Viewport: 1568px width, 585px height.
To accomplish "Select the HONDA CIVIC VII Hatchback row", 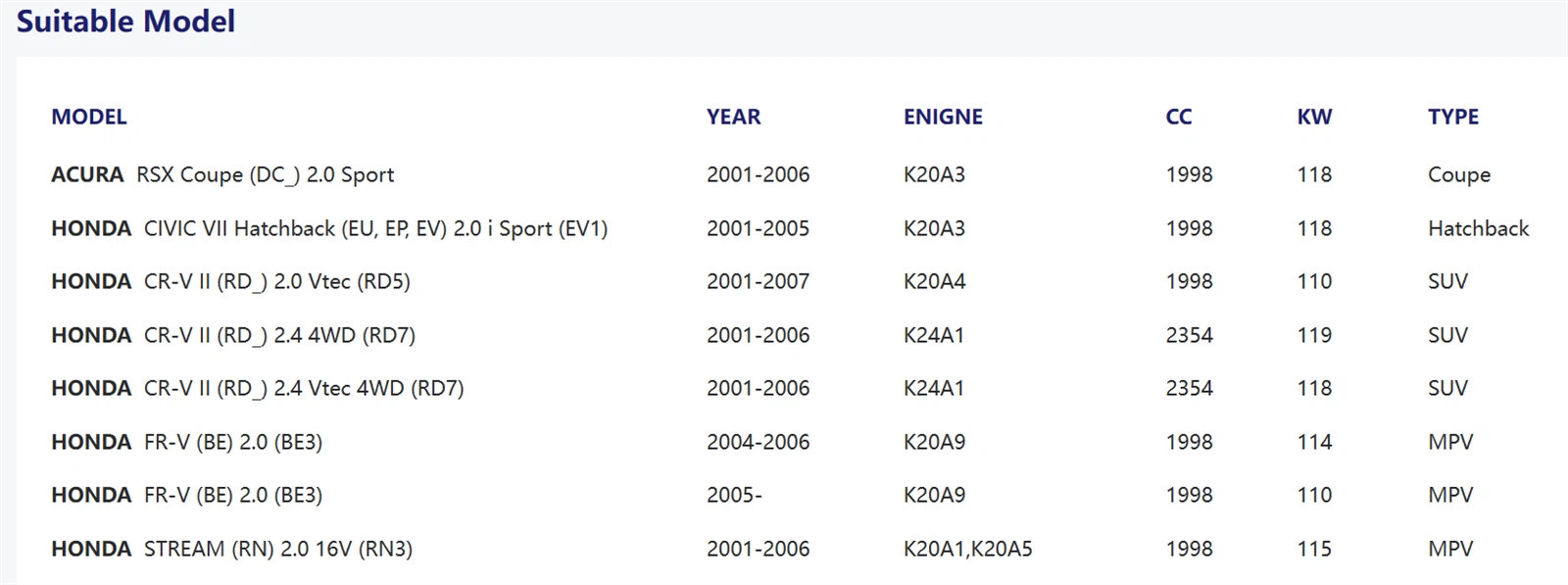I will [329, 228].
